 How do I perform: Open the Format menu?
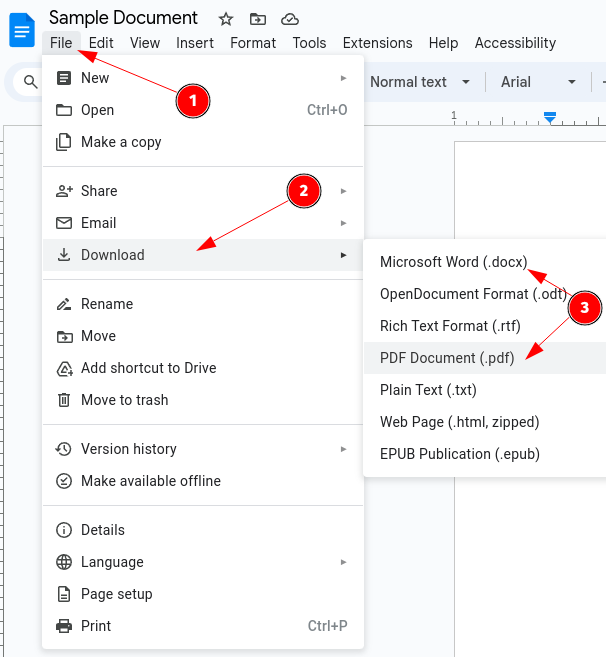click(253, 43)
